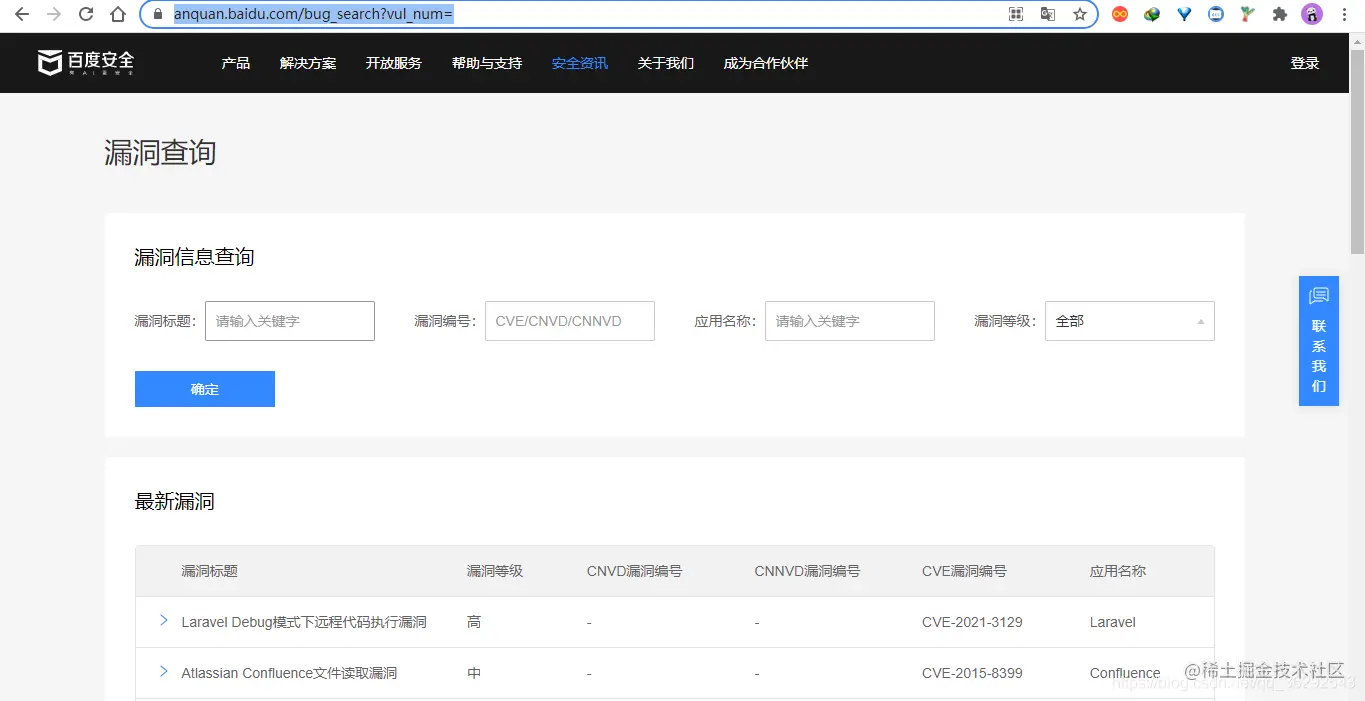The height and width of the screenshot is (701, 1365).
Task: Bookmark this page via star icon
Action: pos(1079,14)
